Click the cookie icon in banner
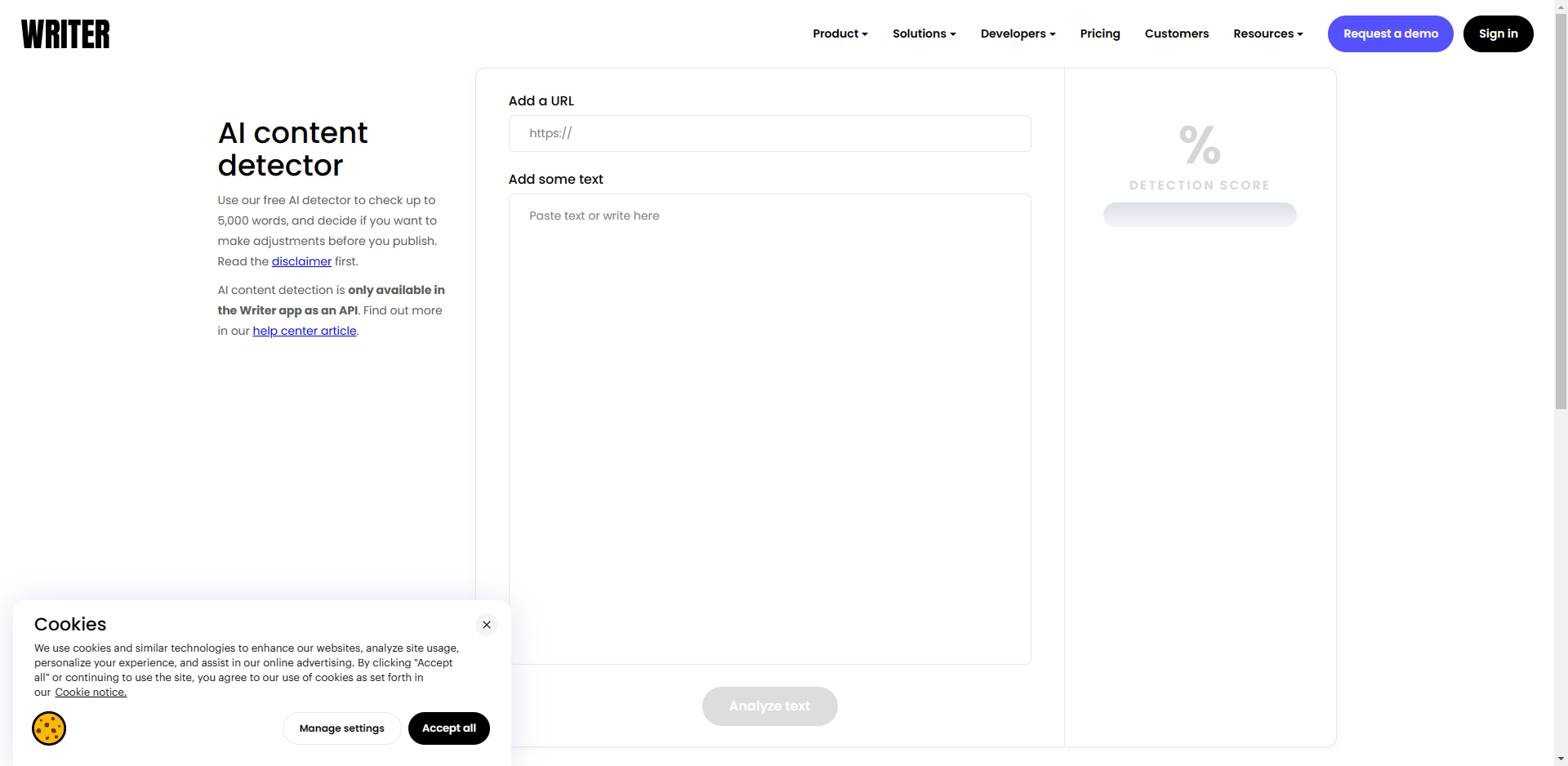The width and height of the screenshot is (1568, 766). pyautogui.click(x=49, y=728)
